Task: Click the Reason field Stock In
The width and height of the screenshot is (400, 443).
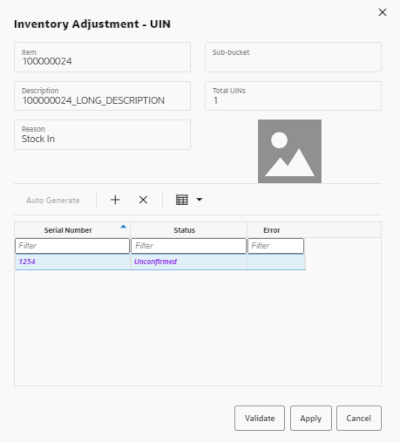Action: [x=102, y=135]
